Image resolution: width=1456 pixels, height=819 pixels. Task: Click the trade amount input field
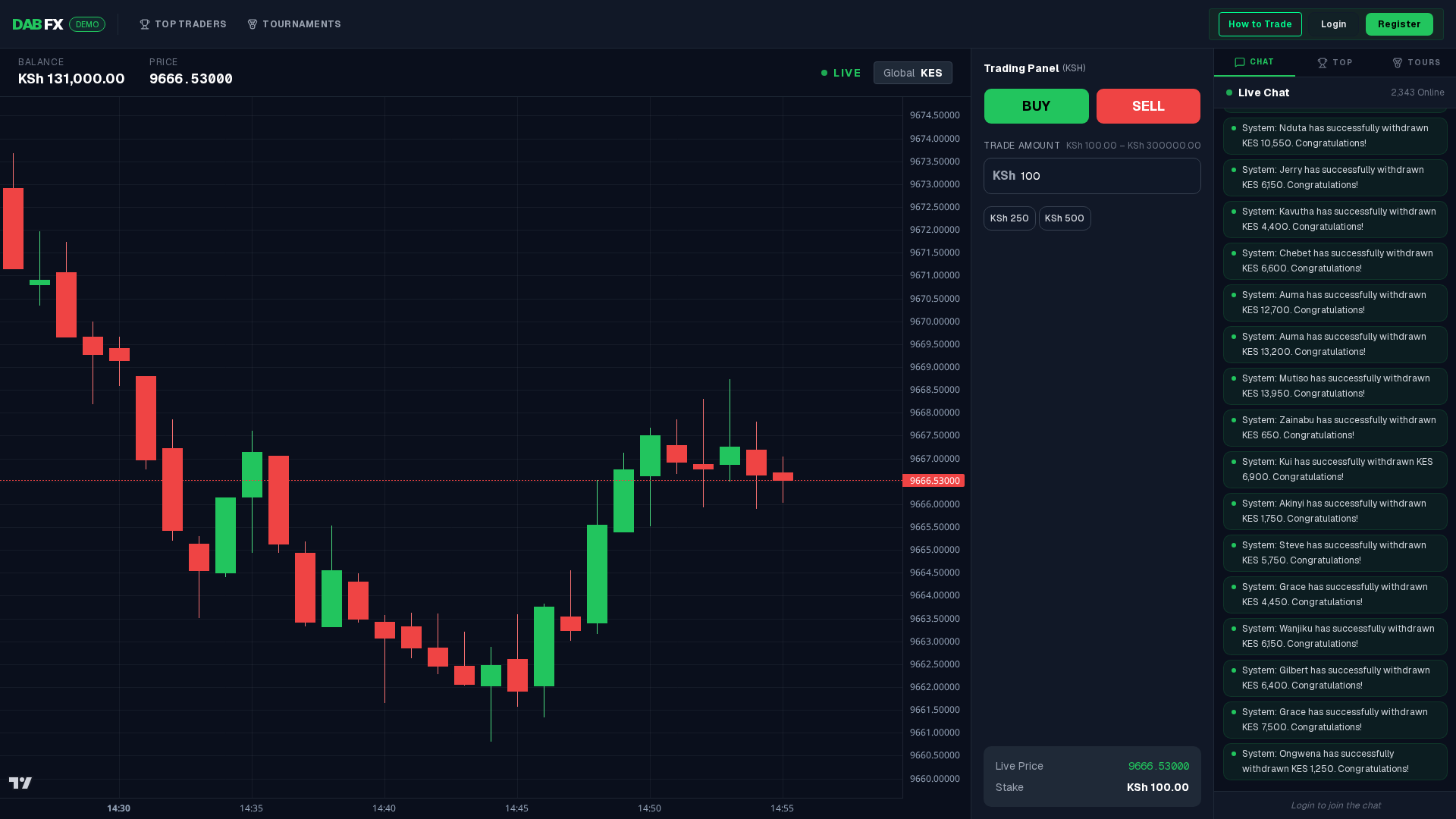click(1092, 176)
